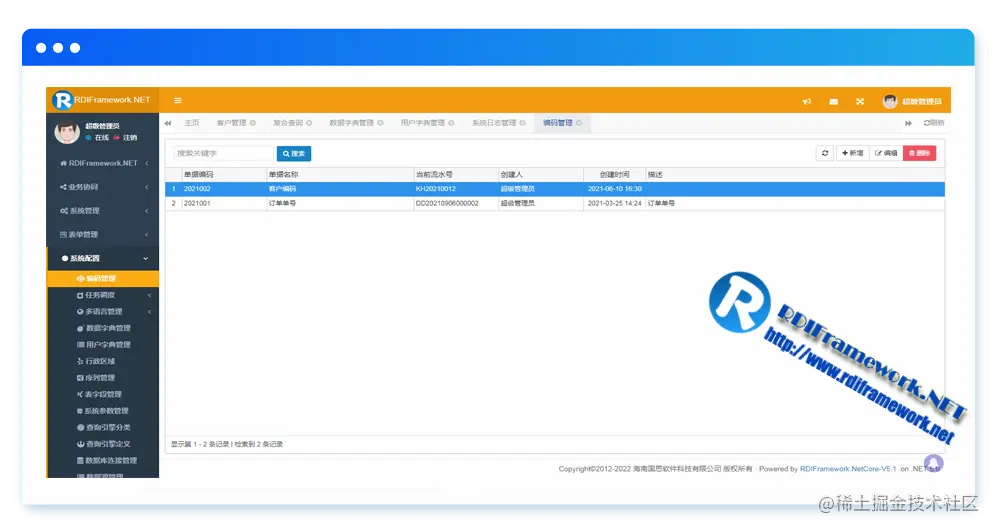Open announcements via the megaphone icon

(x=807, y=101)
